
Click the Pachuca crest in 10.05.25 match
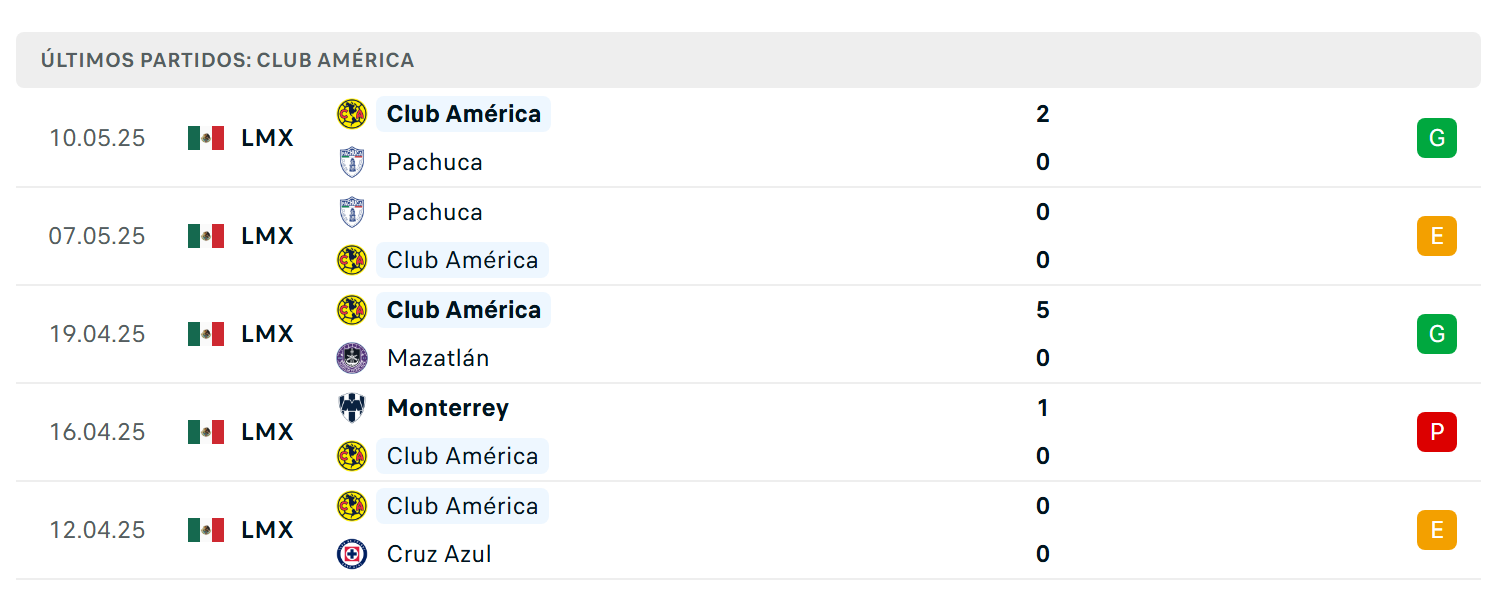pos(352,162)
